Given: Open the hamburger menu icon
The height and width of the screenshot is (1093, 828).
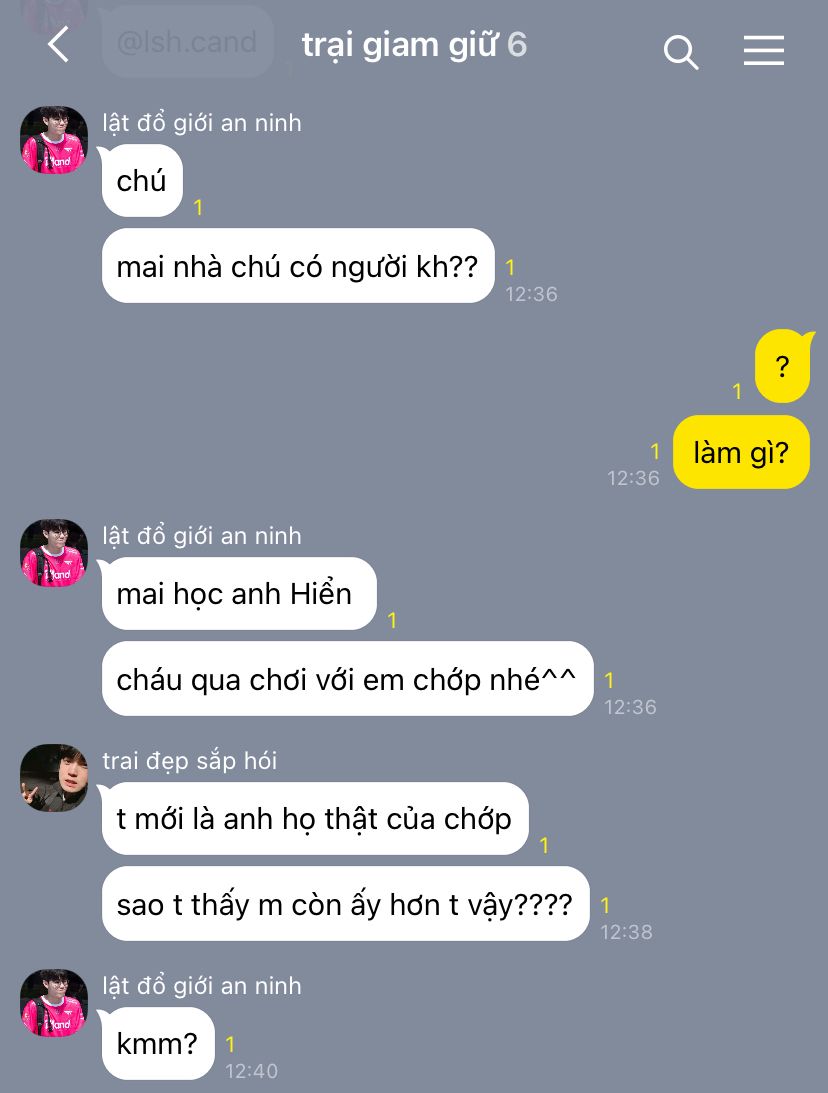Looking at the screenshot, I should tap(764, 51).
